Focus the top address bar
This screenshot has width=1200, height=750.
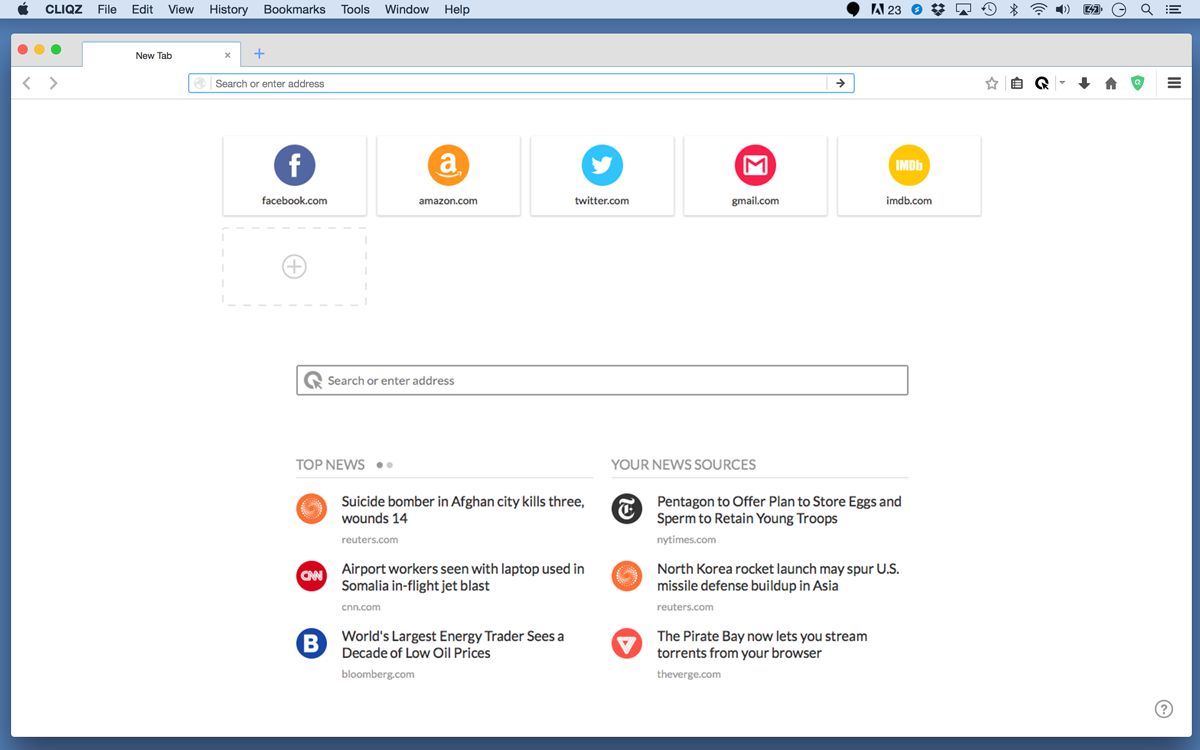pos(521,84)
